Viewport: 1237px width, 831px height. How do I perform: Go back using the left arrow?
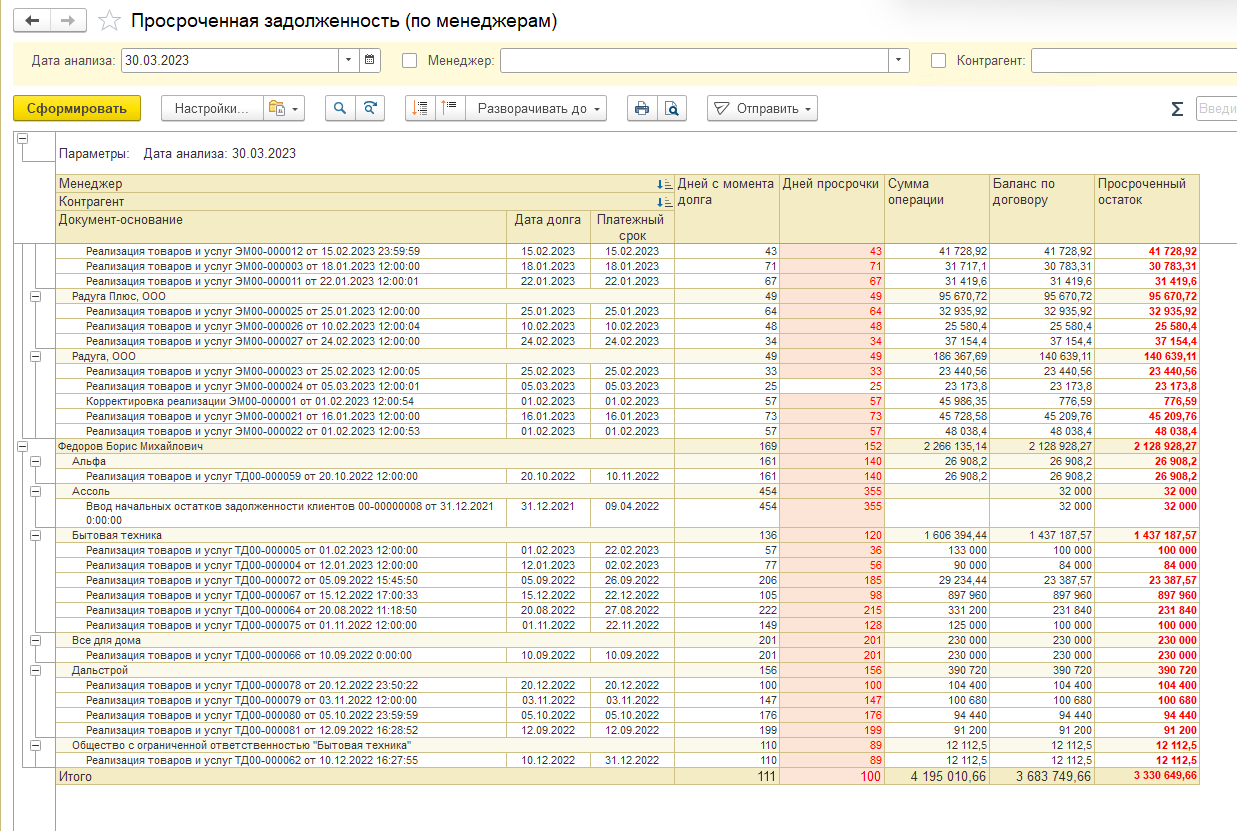(x=33, y=20)
